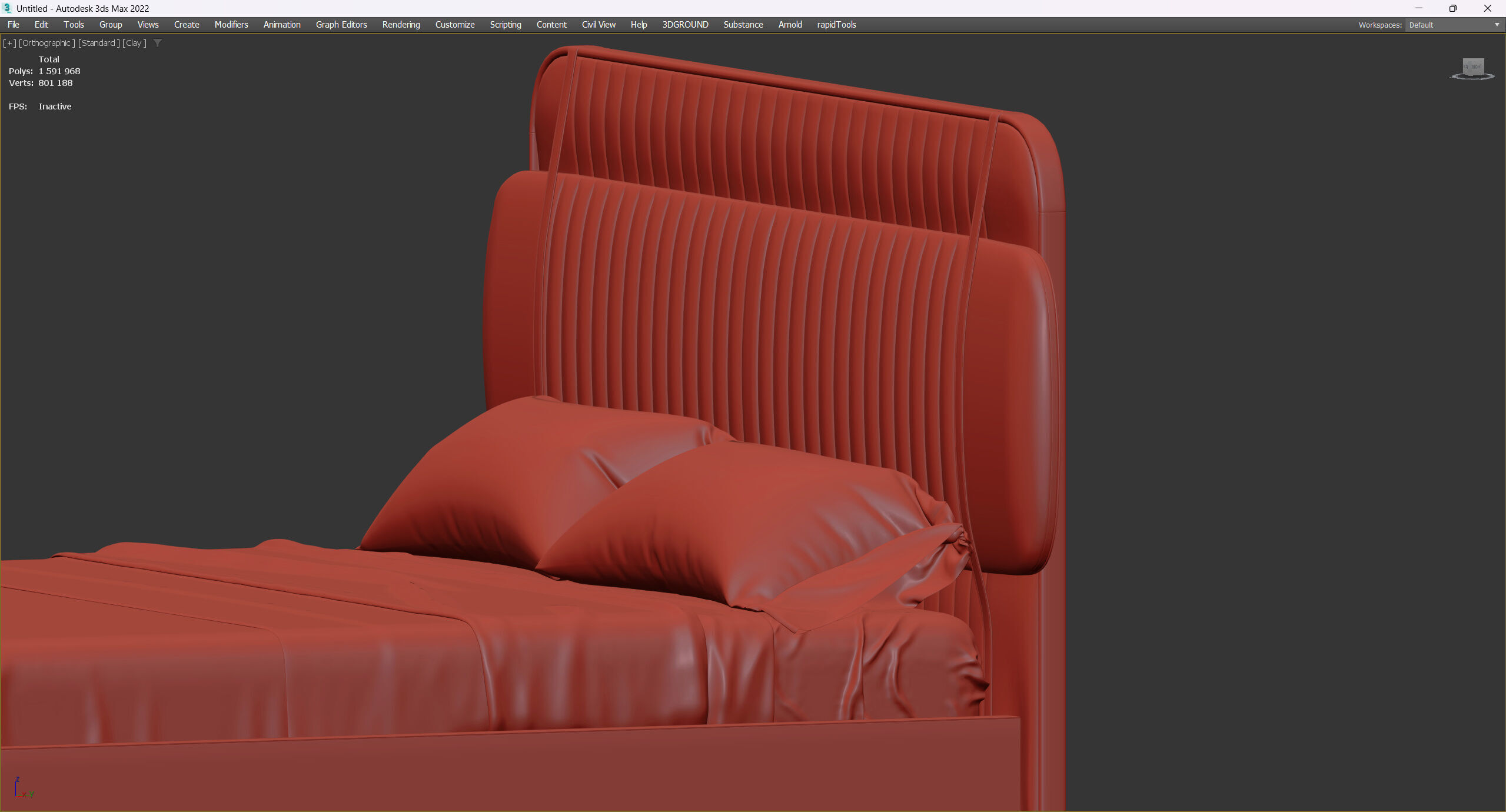This screenshot has height=812, width=1506.
Task: Click the ViewCube navigation widget
Action: 1473,68
